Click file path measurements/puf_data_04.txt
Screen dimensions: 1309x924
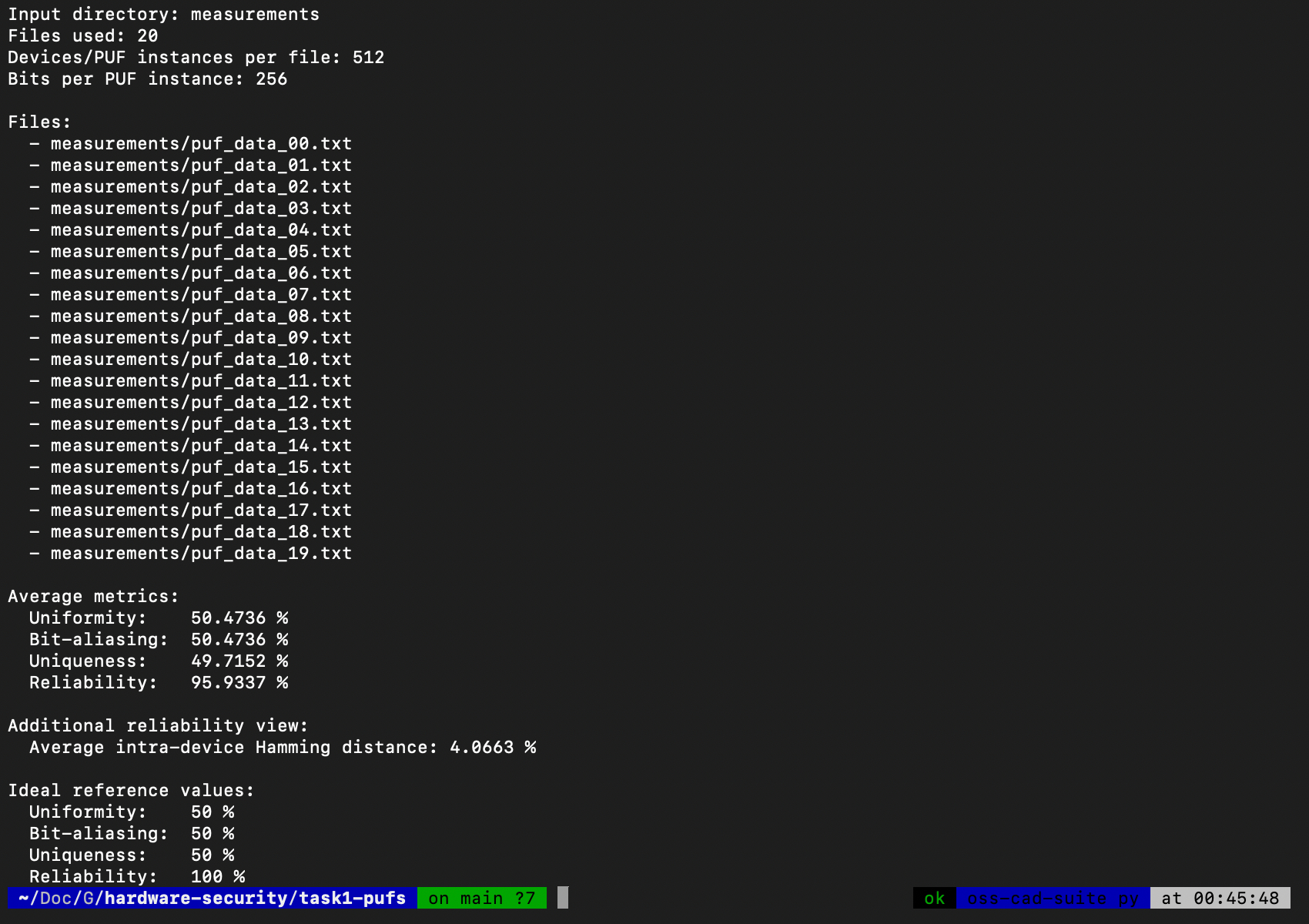pos(201,230)
